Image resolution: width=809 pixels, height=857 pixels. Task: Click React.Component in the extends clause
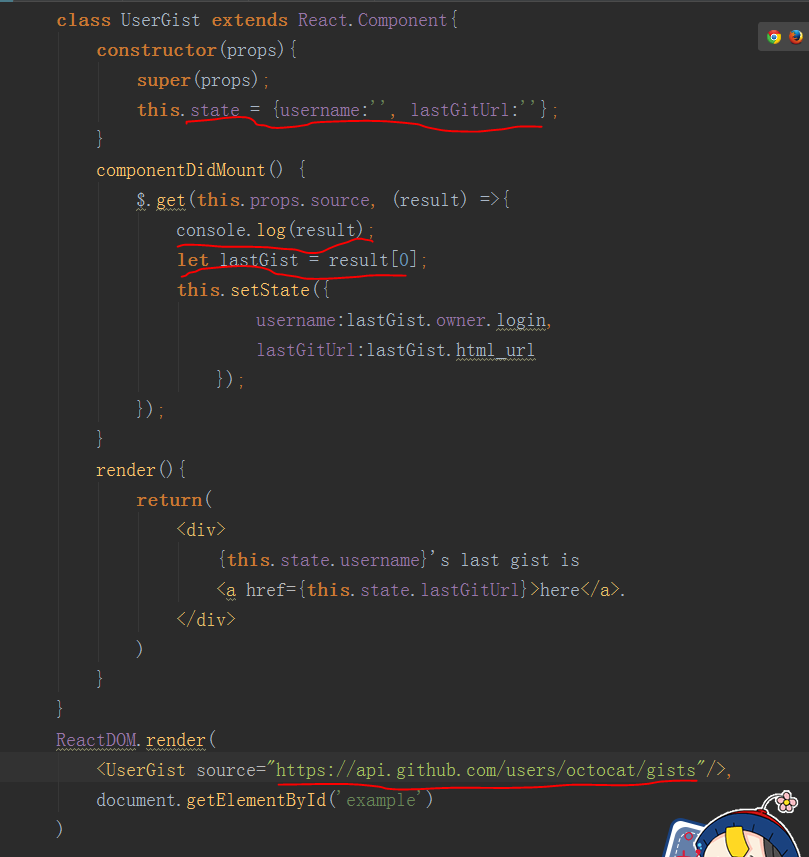click(373, 20)
